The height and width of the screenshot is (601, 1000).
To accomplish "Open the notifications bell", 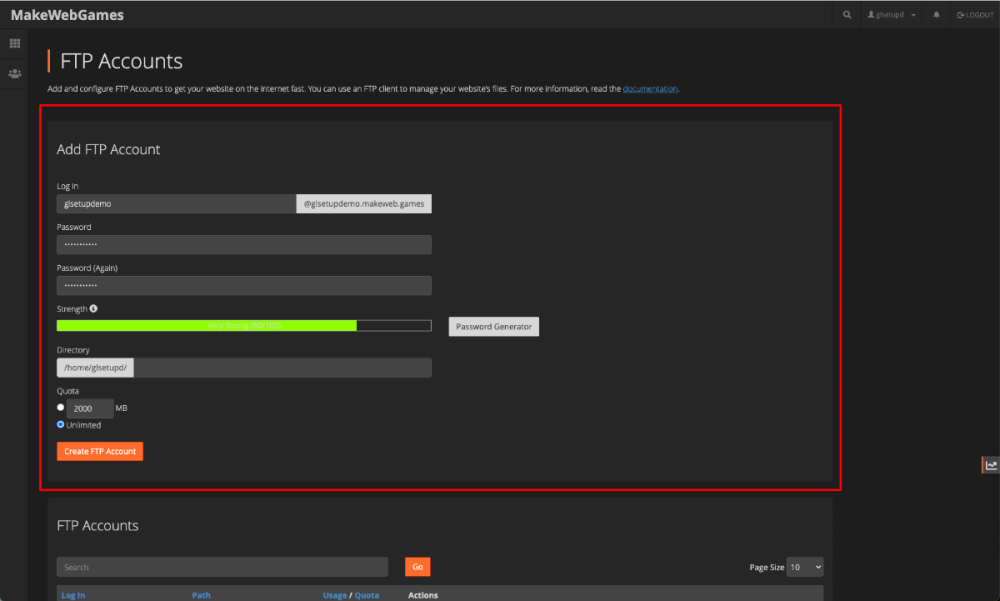I will [937, 15].
